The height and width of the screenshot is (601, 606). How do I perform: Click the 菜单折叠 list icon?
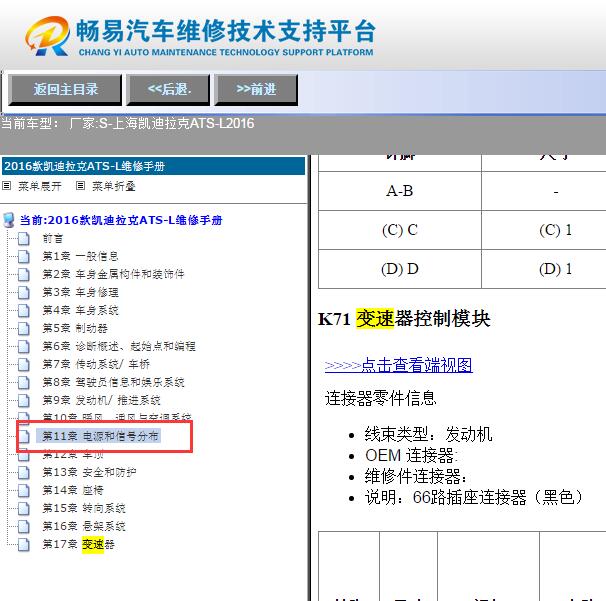80,186
